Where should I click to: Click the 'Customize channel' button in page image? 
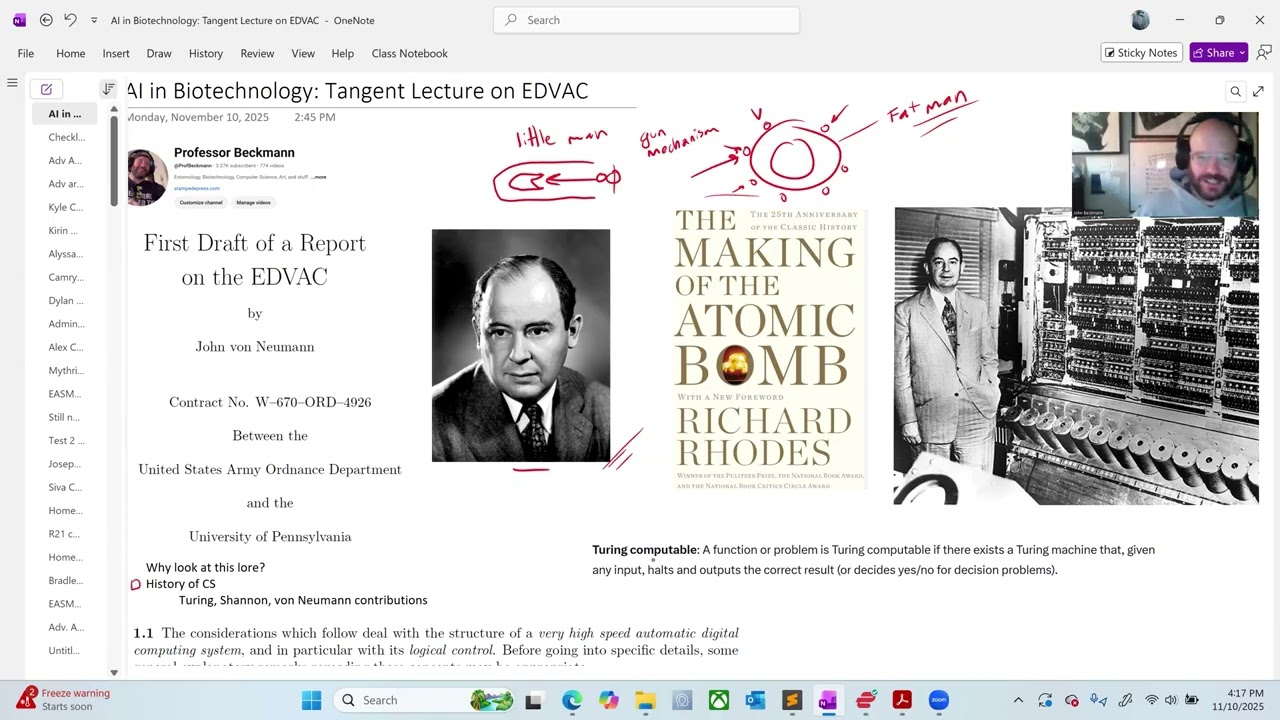(201, 203)
